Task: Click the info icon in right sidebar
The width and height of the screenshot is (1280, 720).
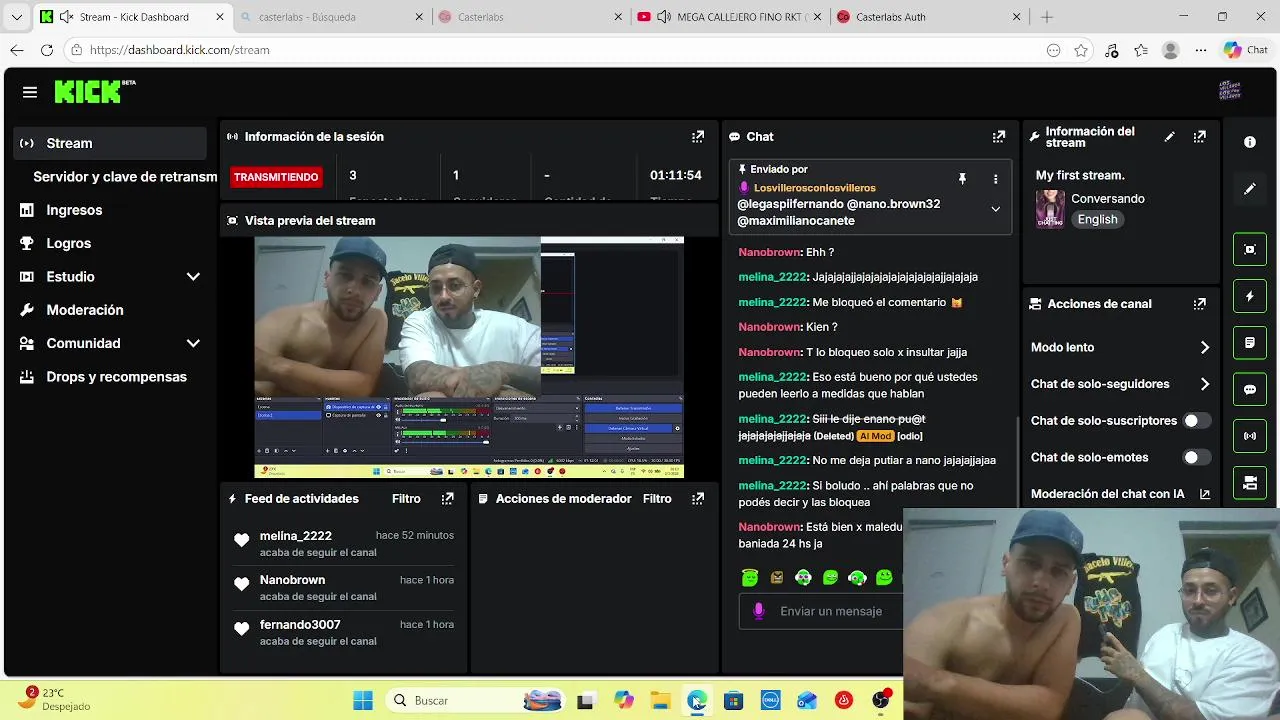Action: coord(1250,142)
